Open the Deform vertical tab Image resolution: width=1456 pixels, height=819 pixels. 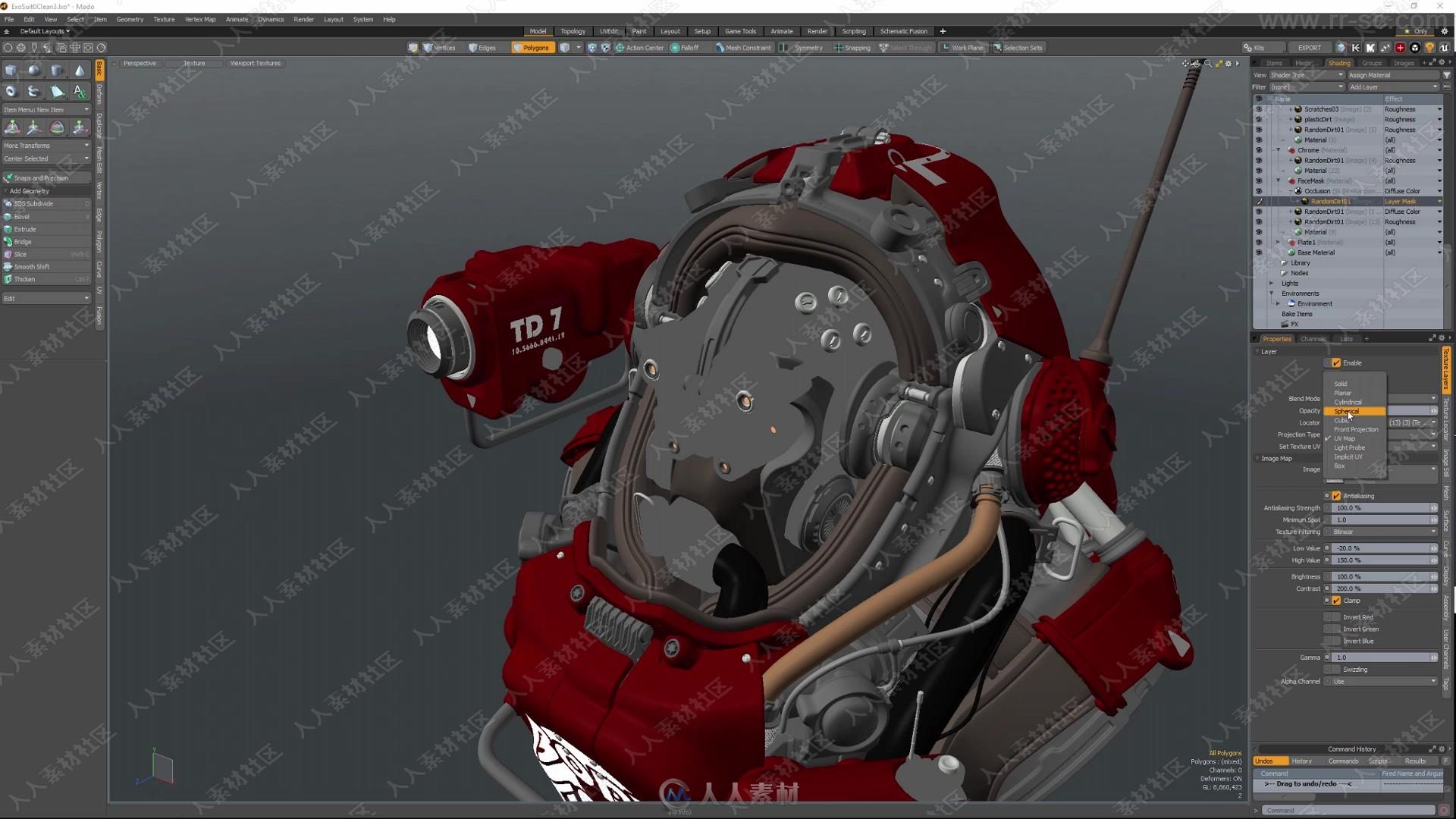[x=99, y=94]
